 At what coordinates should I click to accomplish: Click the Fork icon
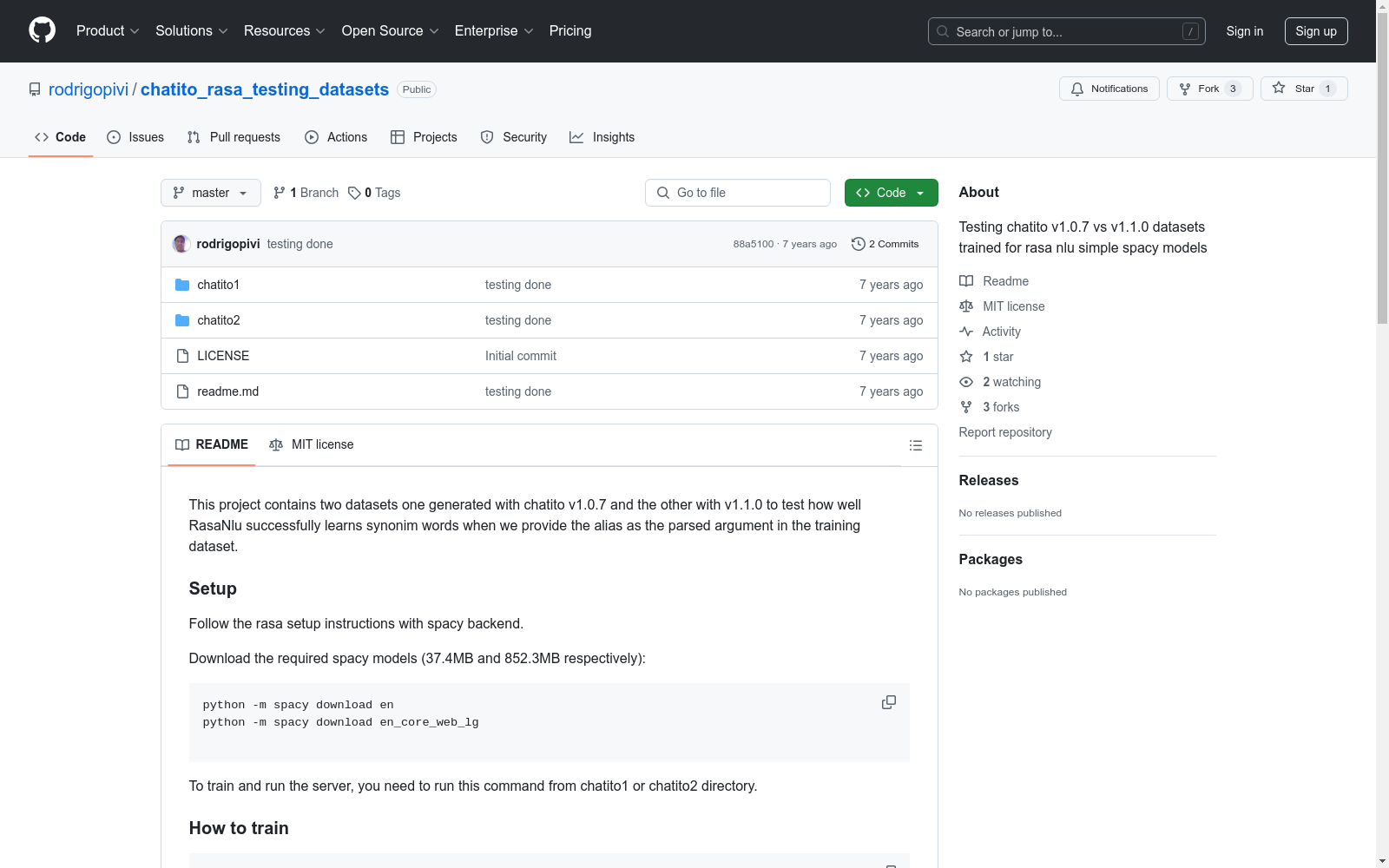pyautogui.click(x=1185, y=89)
